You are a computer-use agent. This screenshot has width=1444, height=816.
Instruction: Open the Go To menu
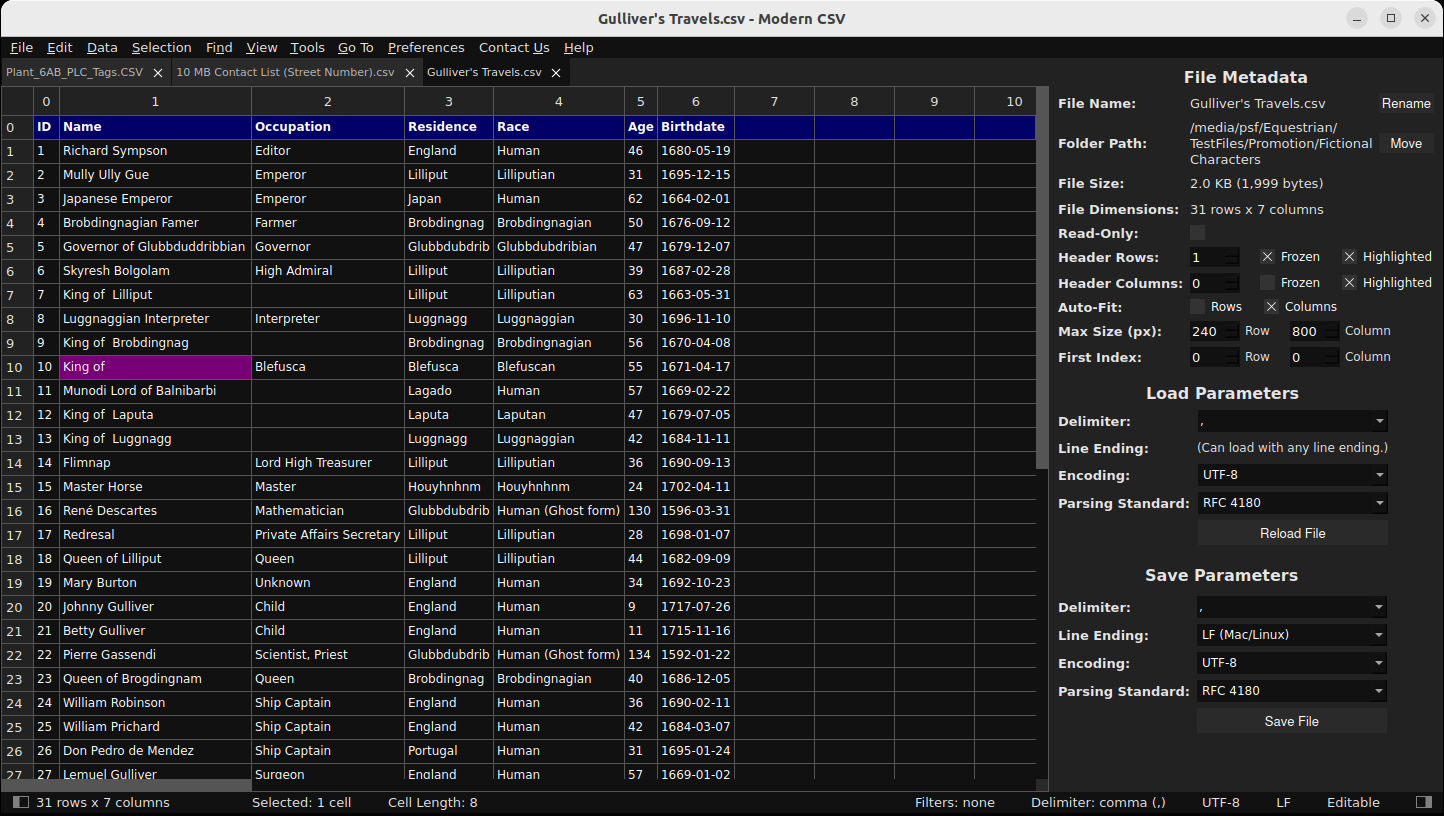tap(356, 48)
